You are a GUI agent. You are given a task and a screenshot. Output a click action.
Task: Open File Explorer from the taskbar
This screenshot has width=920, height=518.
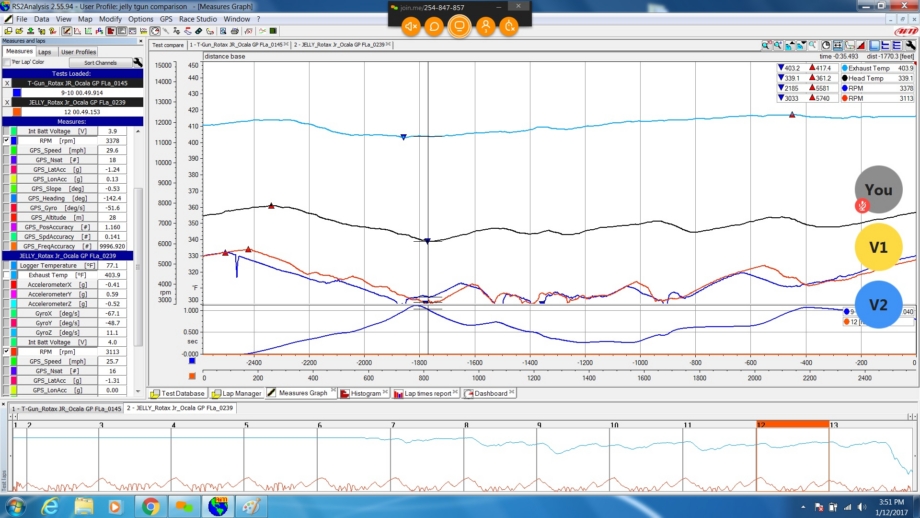tap(83, 506)
